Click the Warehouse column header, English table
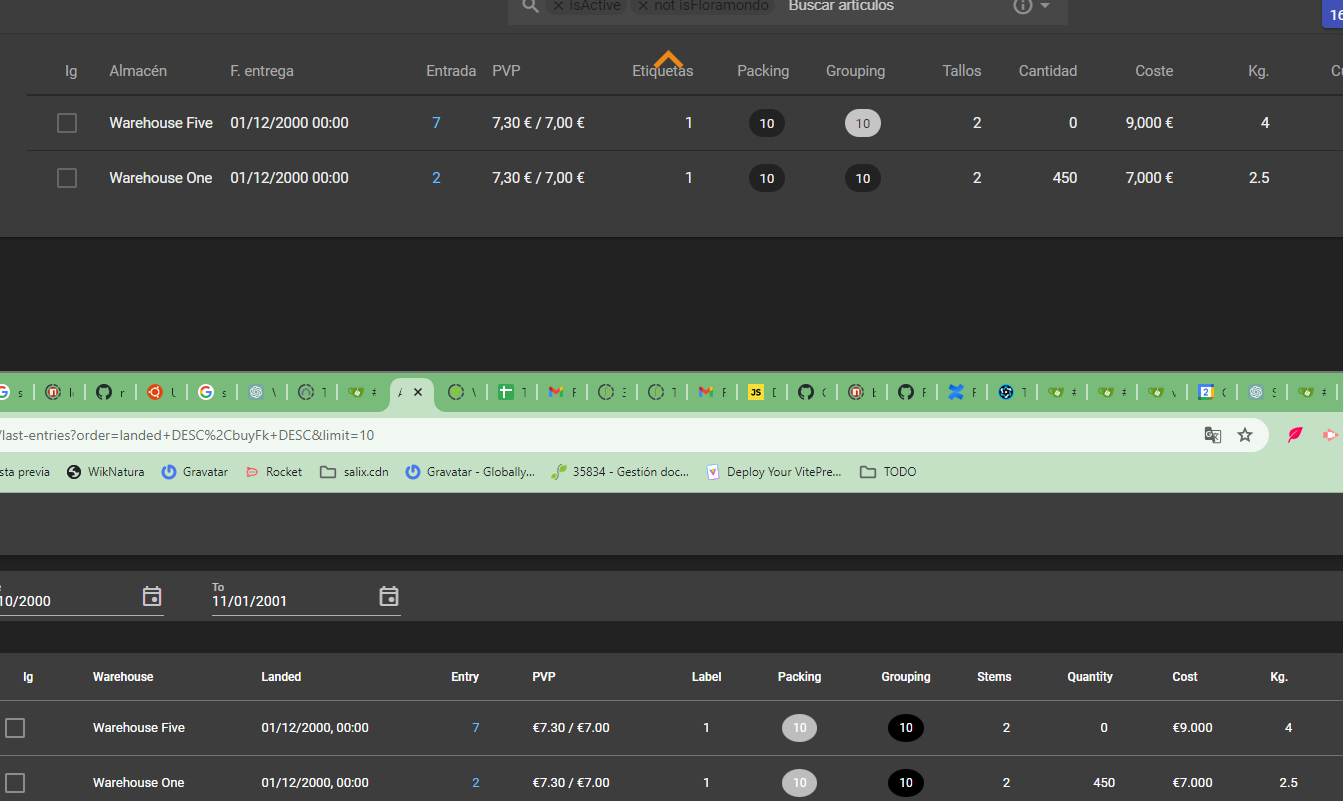Screen dimensions: 1343x801 pos(123,677)
